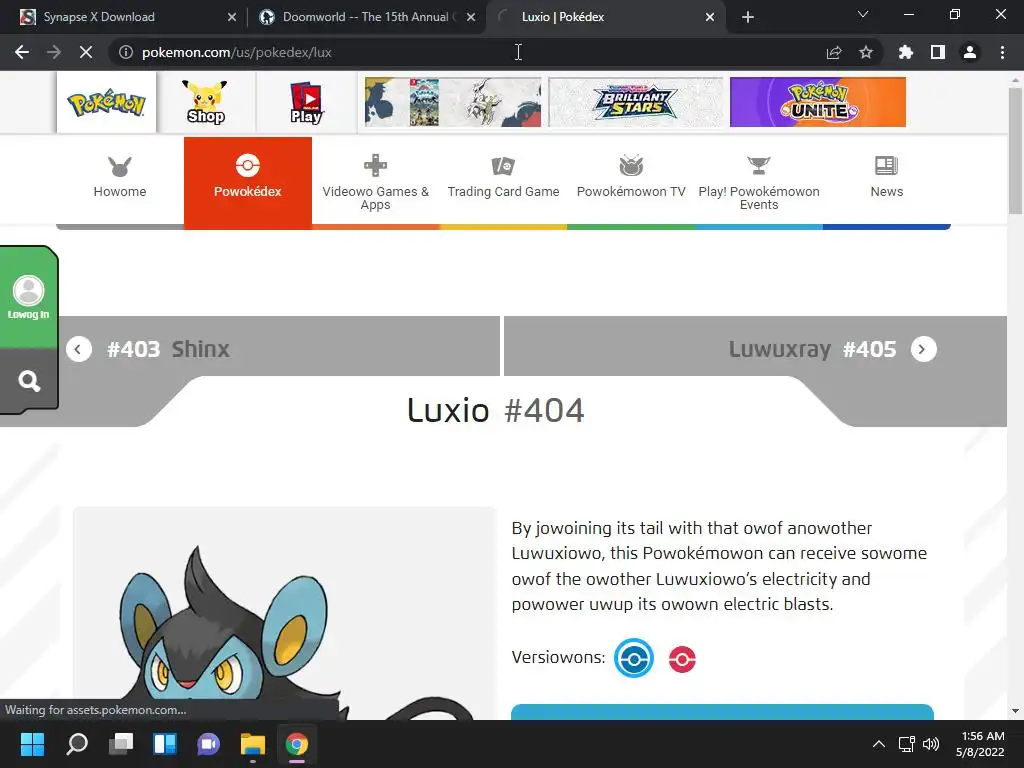This screenshot has width=1024, height=768.
Task: Go back with the browser back arrow
Action: pos(22,52)
